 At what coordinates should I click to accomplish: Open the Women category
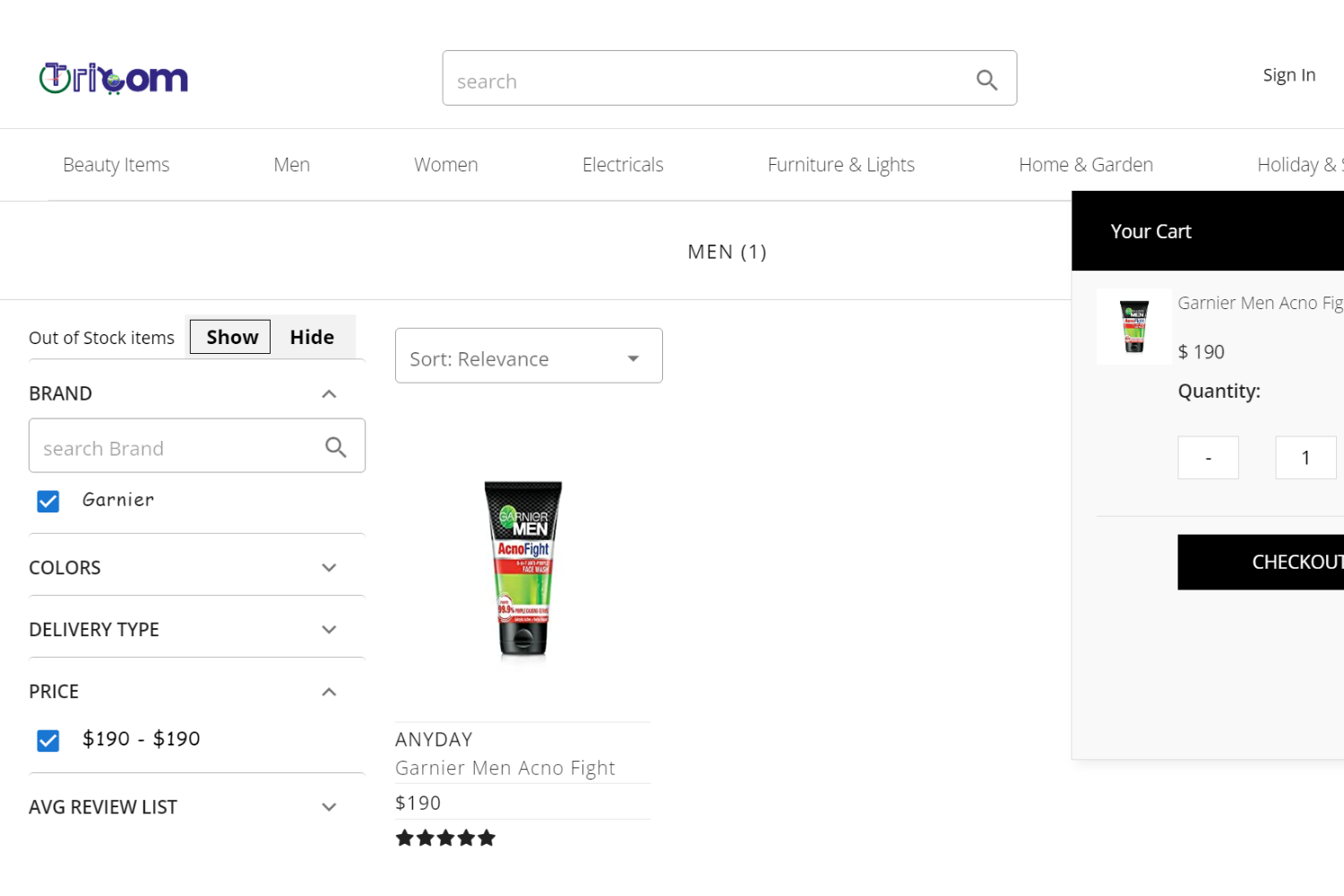(446, 165)
